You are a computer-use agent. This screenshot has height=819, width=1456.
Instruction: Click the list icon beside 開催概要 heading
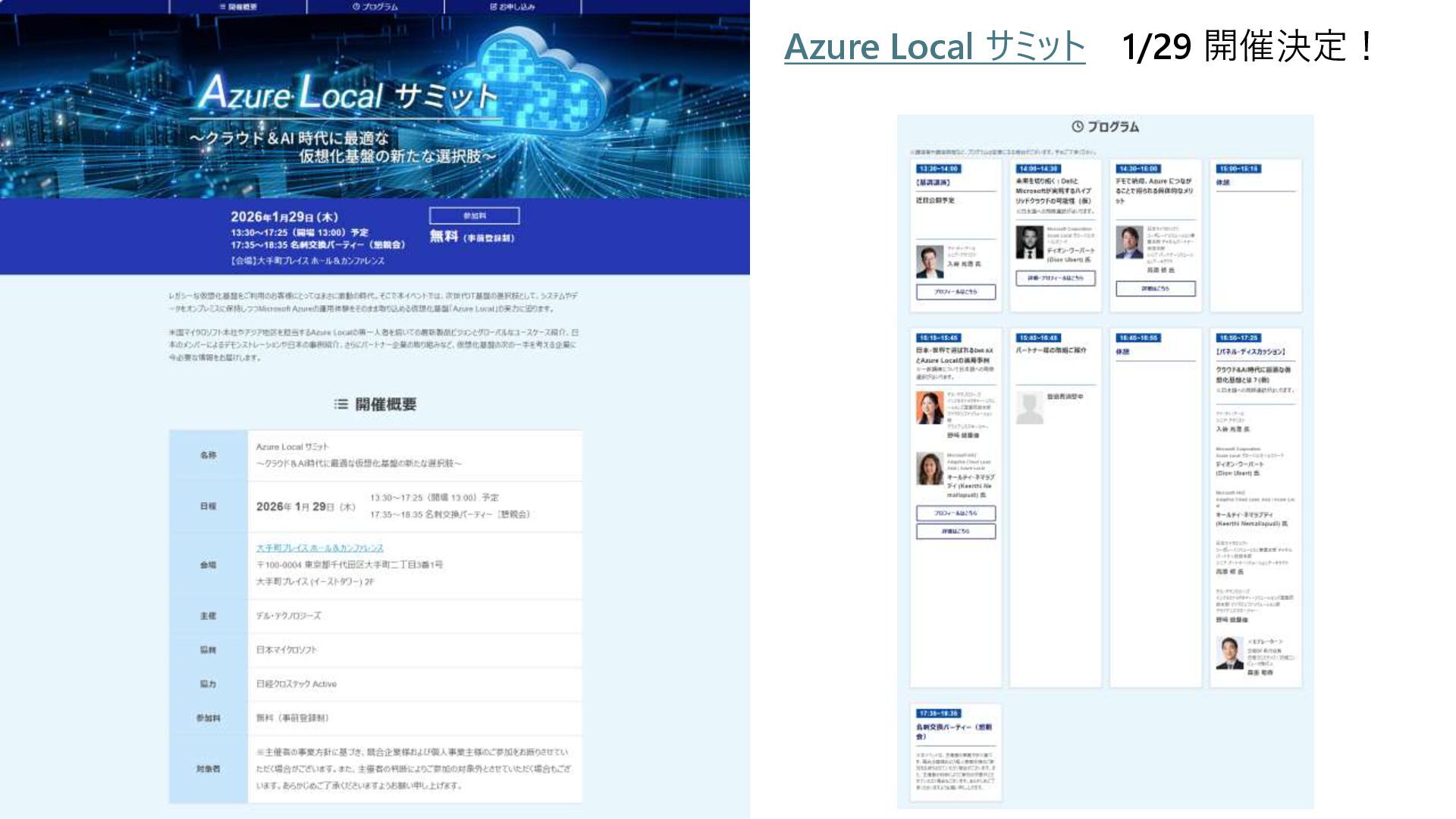click(x=341, y=404)
